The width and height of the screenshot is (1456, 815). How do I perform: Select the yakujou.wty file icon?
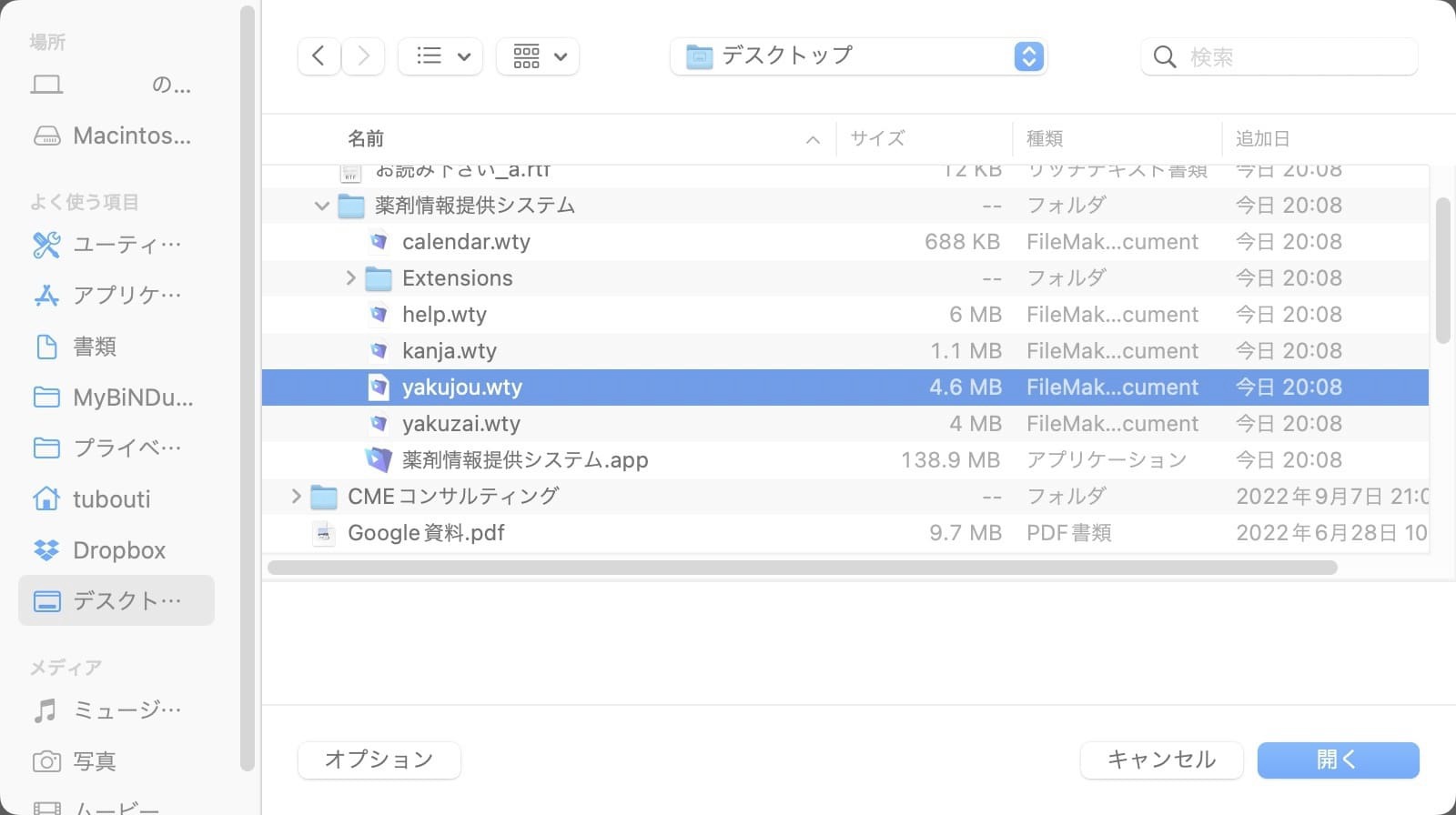379,387
